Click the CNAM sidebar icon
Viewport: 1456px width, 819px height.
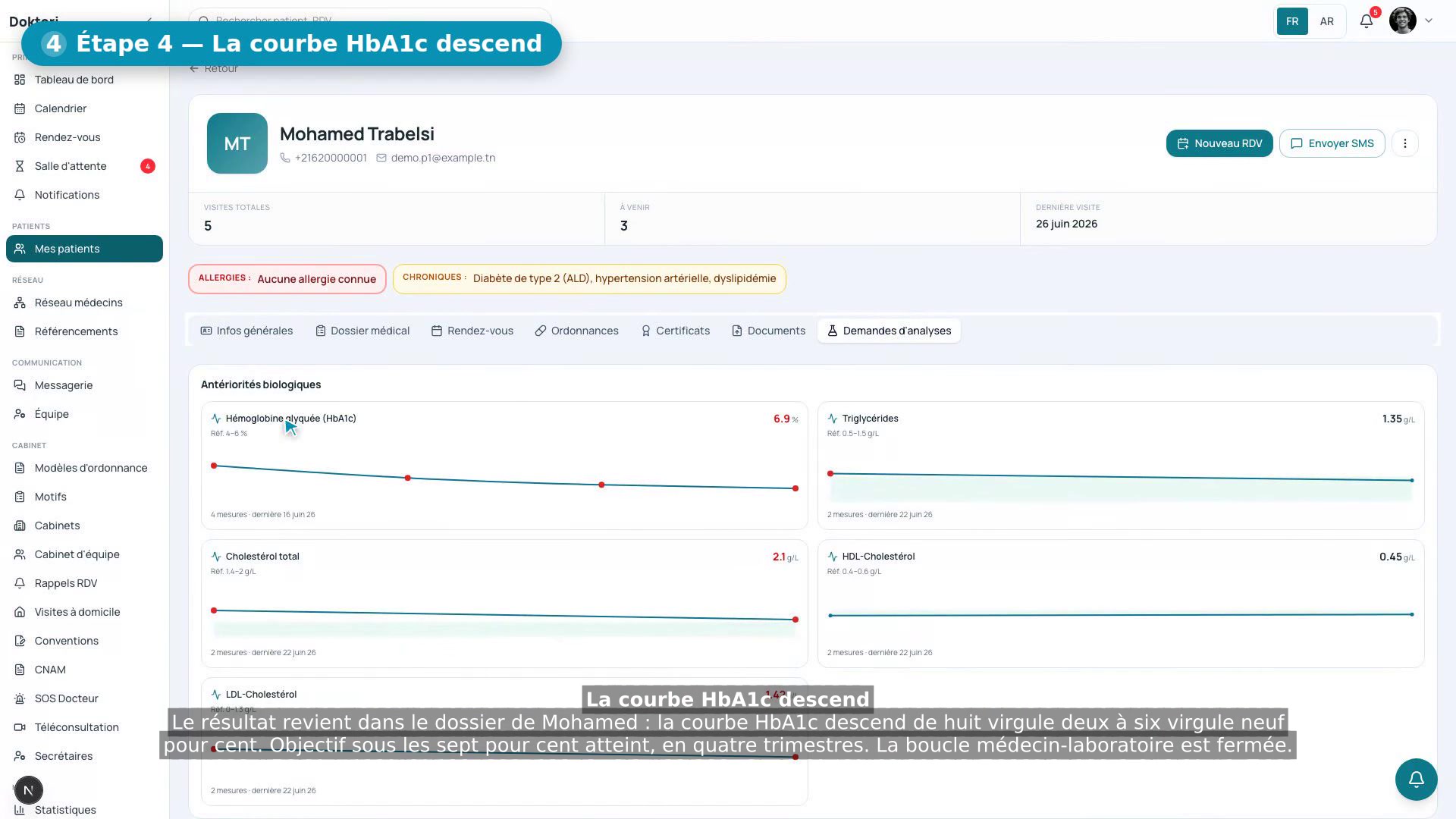20,670
